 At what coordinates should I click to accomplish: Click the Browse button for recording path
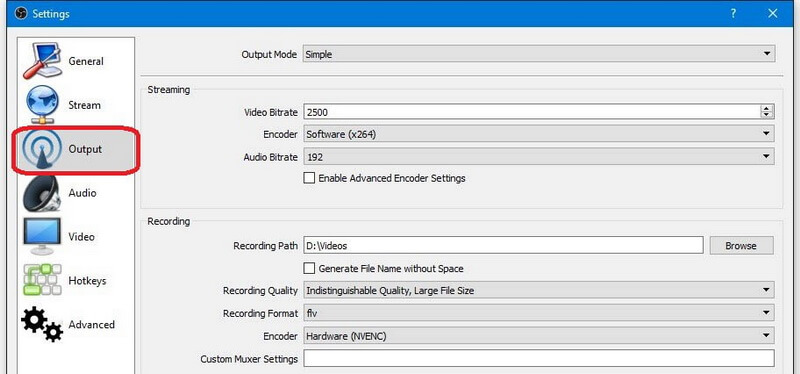click(x=741, y=245)
